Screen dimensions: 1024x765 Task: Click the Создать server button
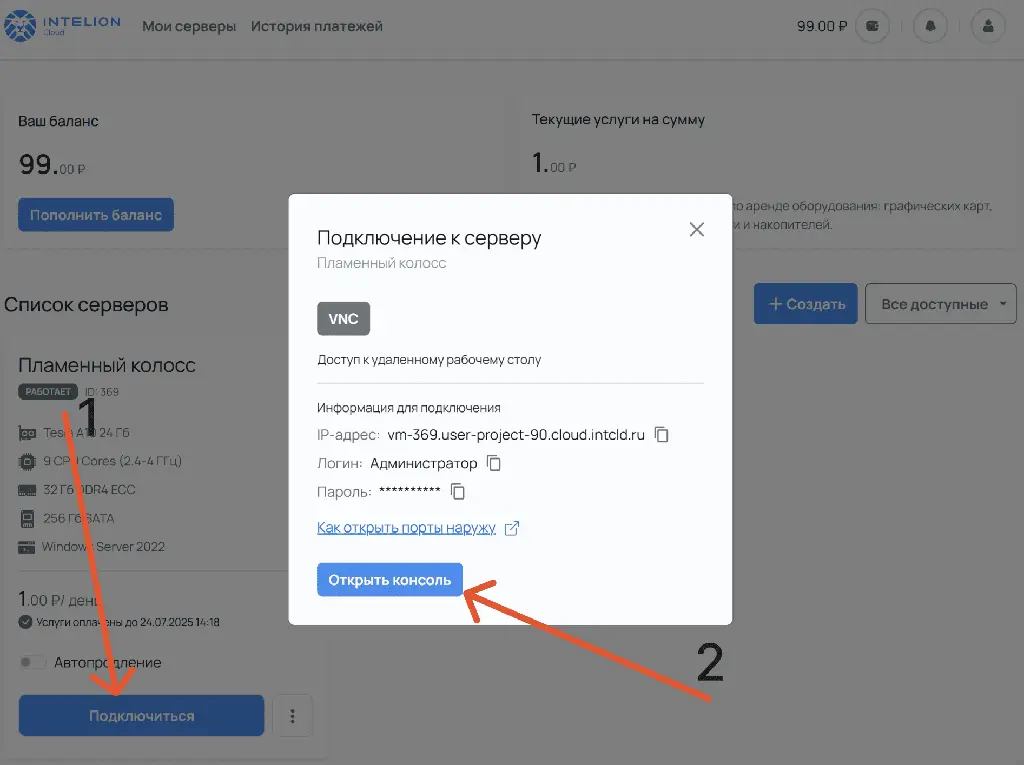[805, 304]
